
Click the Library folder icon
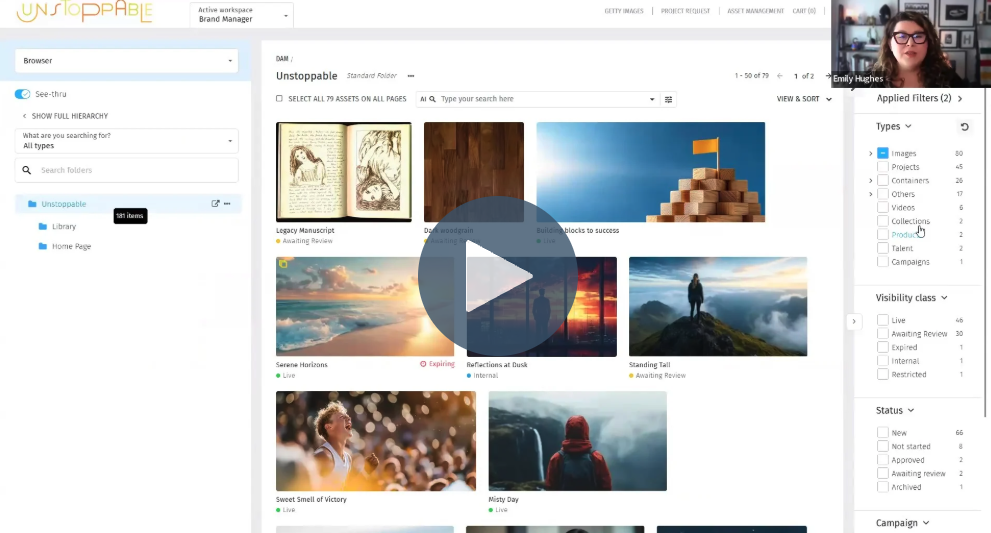43,227
